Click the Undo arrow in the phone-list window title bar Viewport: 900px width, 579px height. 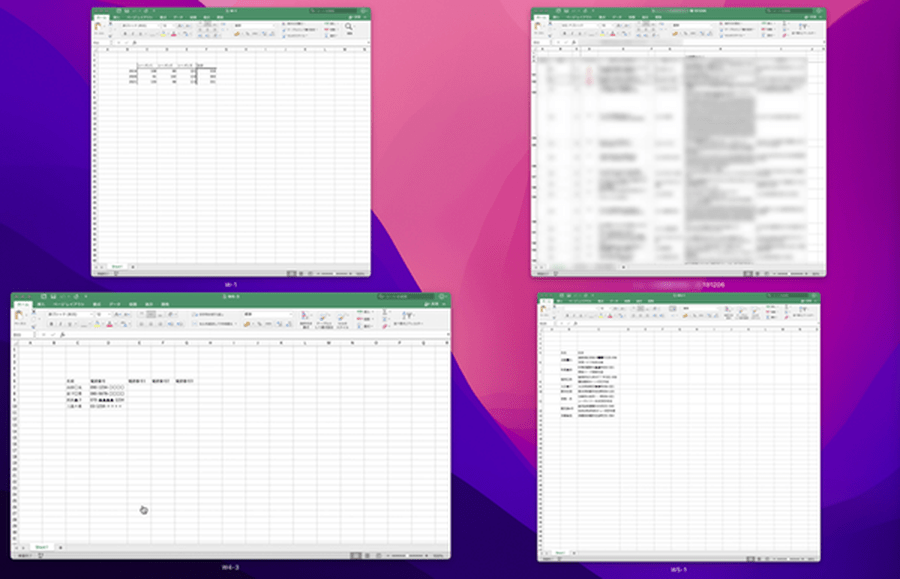click(x=62, y=297)
